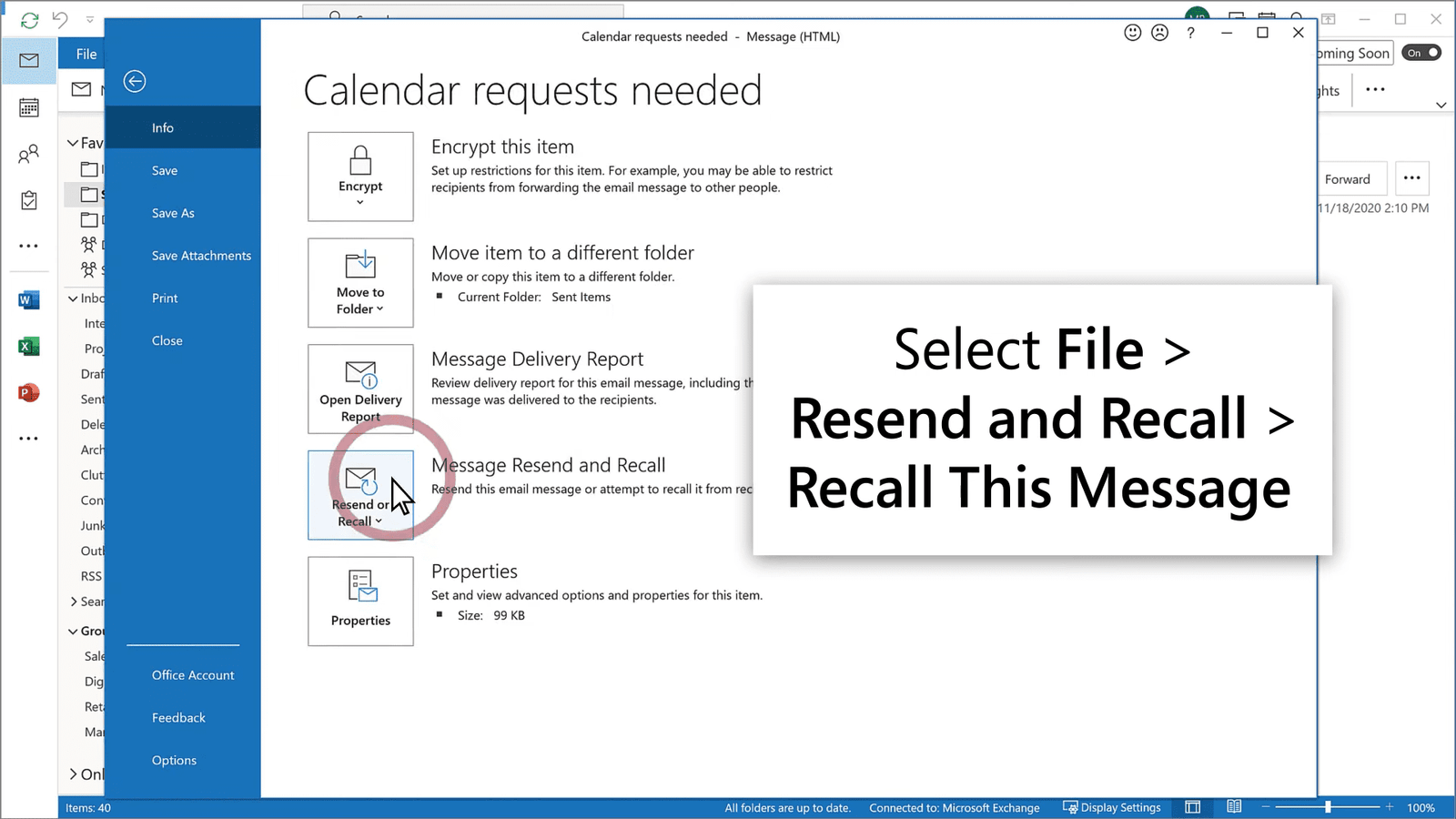Open the Encrypt options button
This screenshot has width=1456, height=819.
[x=360, y=177]
